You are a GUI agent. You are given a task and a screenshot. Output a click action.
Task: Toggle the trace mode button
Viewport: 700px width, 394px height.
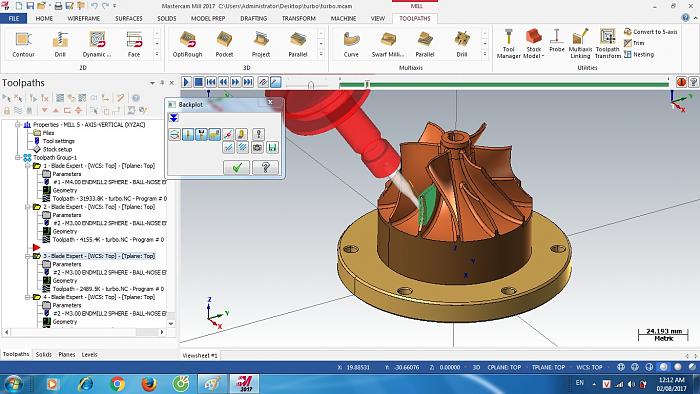coord(263,82)
